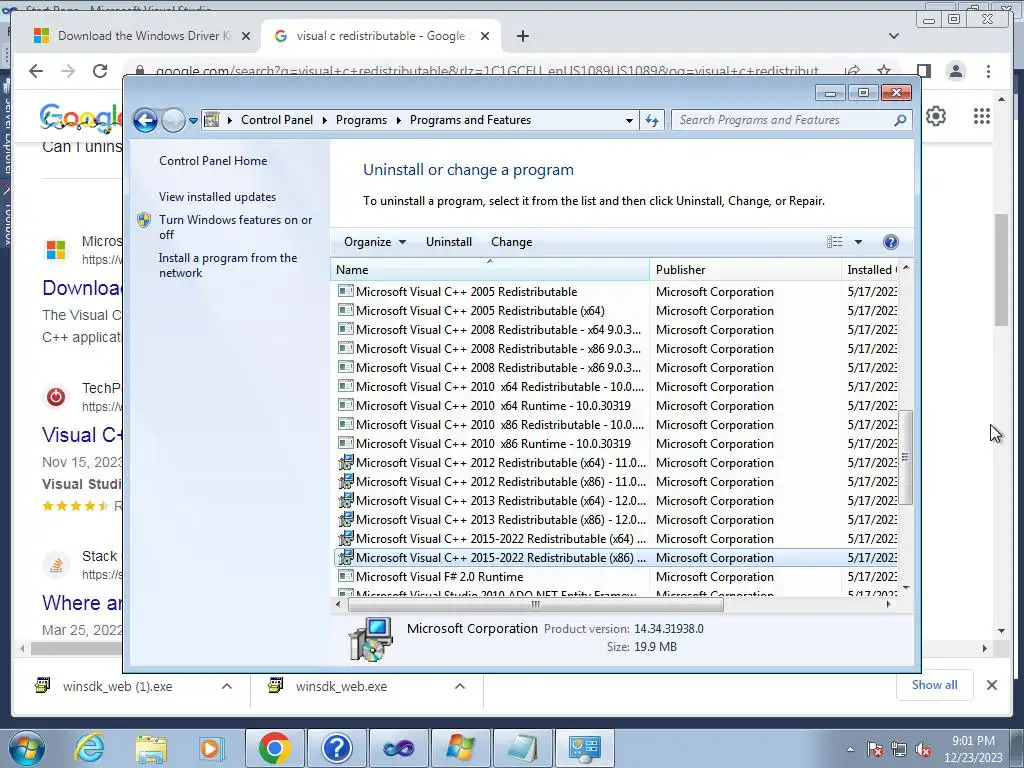The height and width of the screenshot is (768, 1024).
Task: Expand the view options dropdown arrow
Action: (858, 242)
